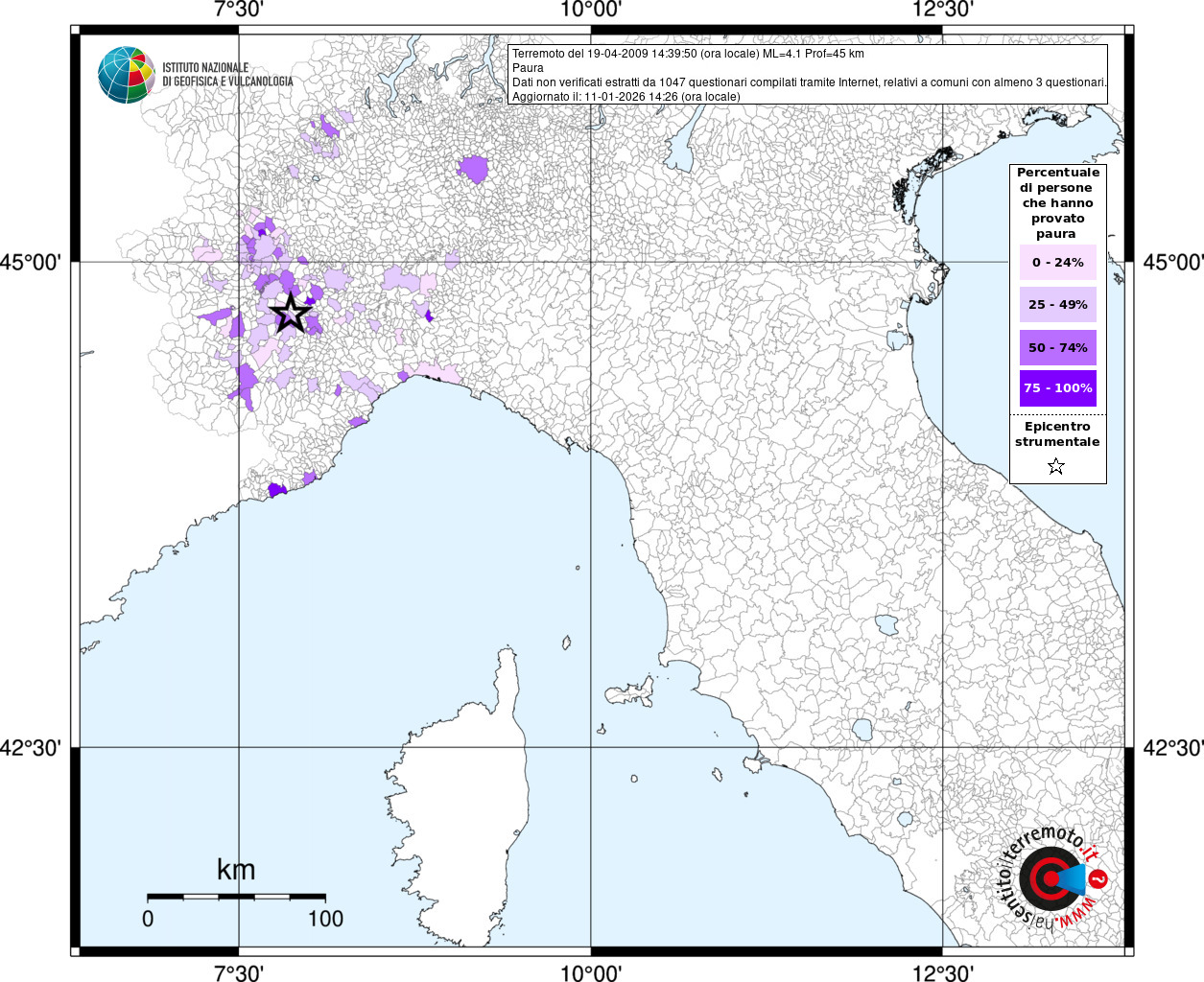
Task: Click the 'Epicentro strumentale' legend label
Action: pyautogui.click(x=1057, y=434)
